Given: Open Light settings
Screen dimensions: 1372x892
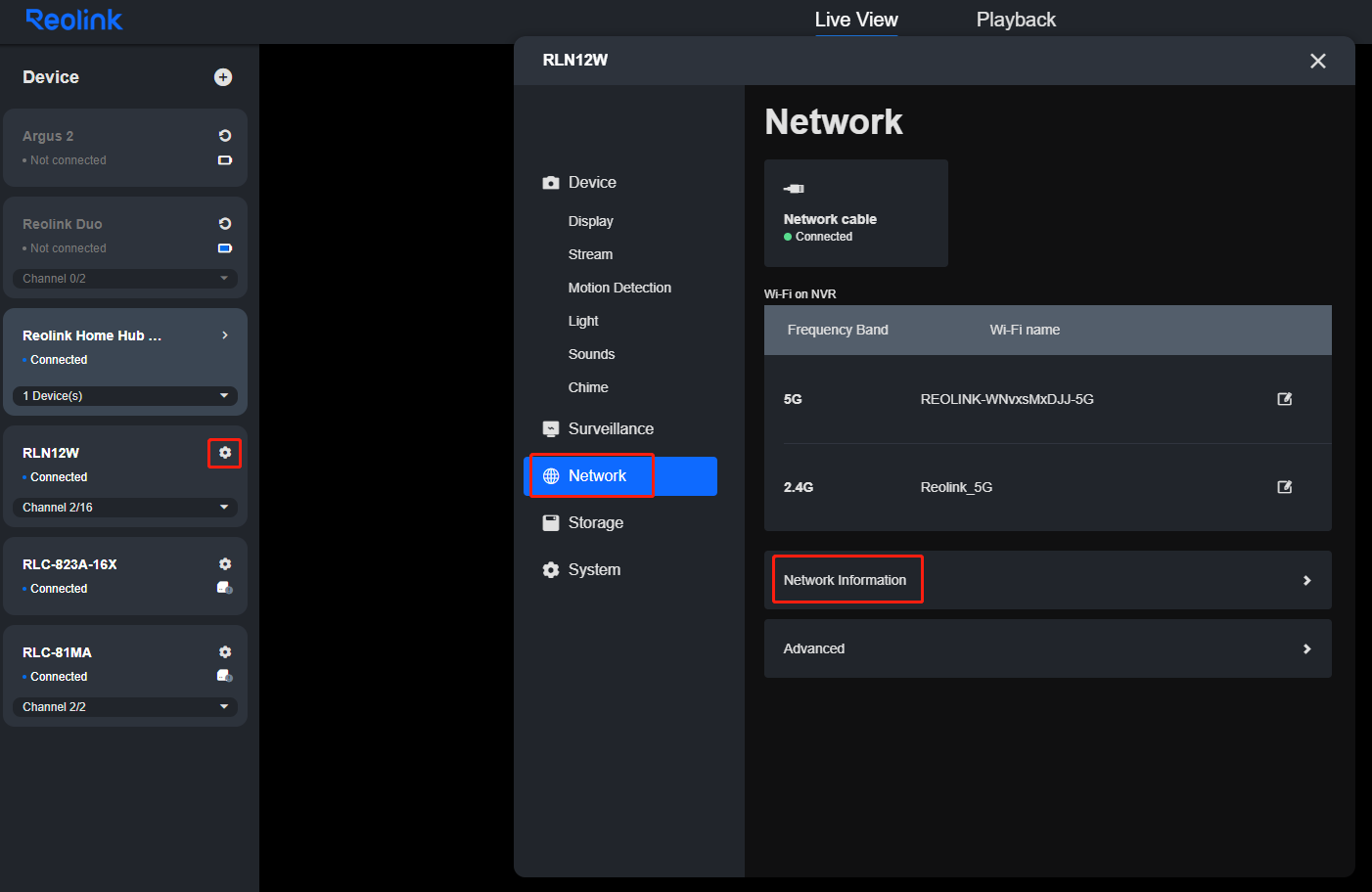Looking at the screenshot, I should click(x=583, y=321).
